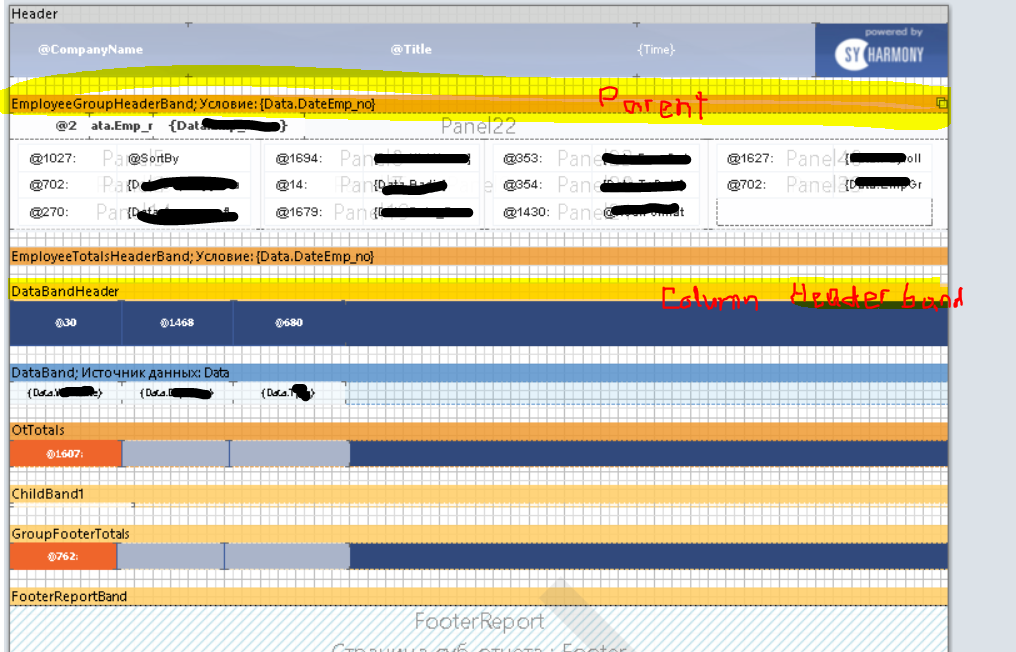Select the @30 column header cell

65,322
